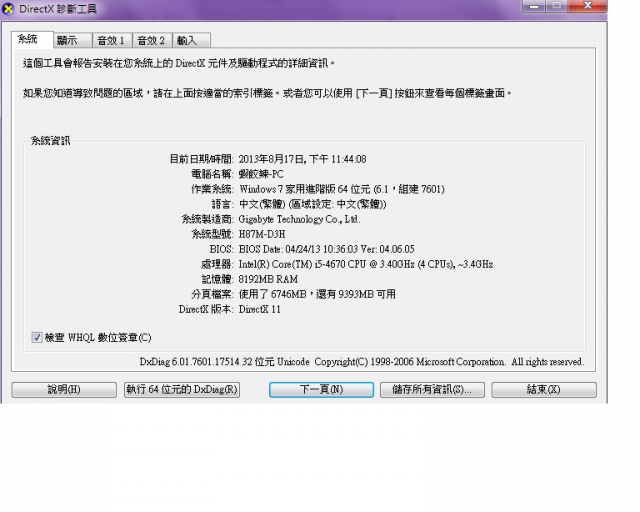
Task: Click the language value 中文(繁體)
Action: click(262, 204)
